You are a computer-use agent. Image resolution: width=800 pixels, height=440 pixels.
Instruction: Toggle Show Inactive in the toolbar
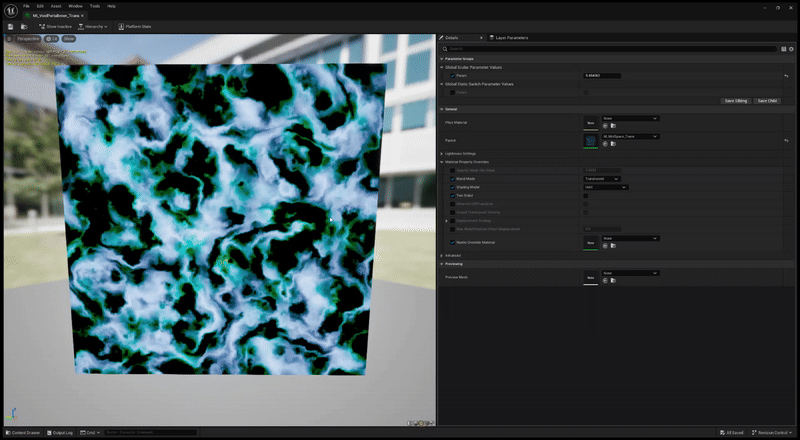(56, 27)
